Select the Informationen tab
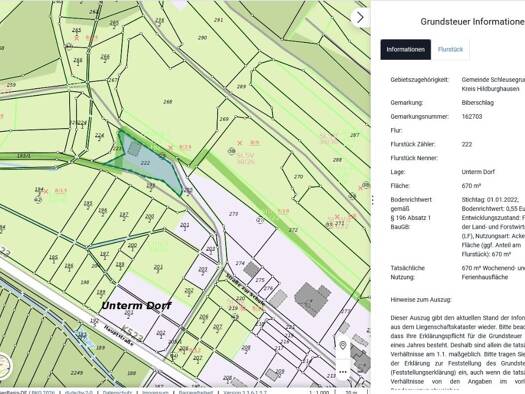This screenshot has width=525, height=394. 405,50
